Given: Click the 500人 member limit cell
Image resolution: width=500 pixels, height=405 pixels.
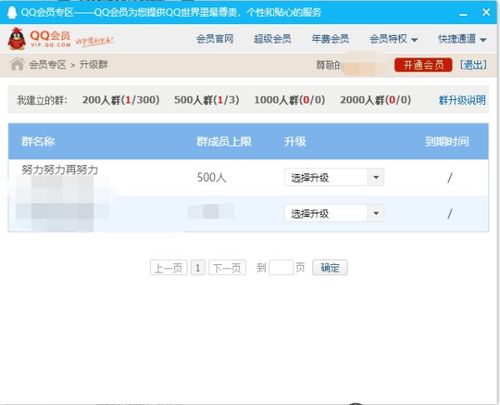Looking at the screenshot, I should point(212,177).
